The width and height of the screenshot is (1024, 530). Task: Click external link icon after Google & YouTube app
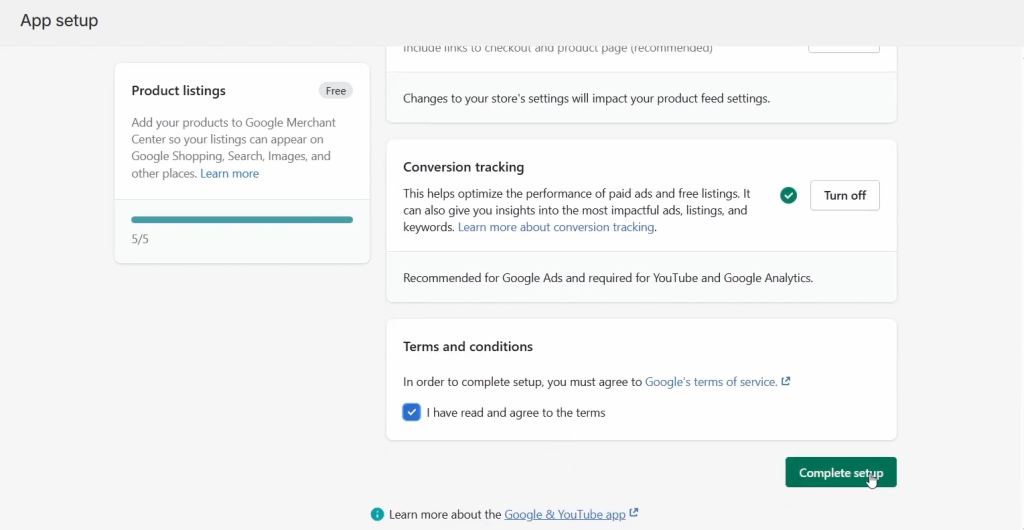tap(634, 514)
